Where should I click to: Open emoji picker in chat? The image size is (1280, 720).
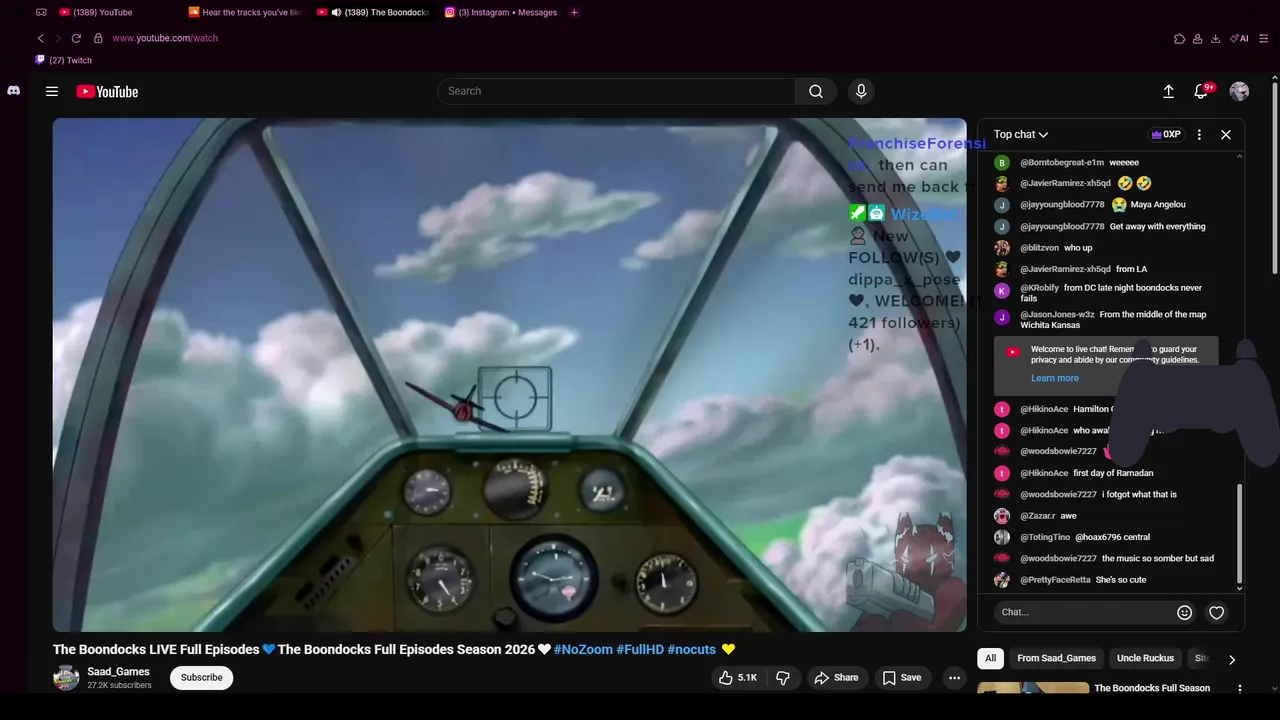1184,612
